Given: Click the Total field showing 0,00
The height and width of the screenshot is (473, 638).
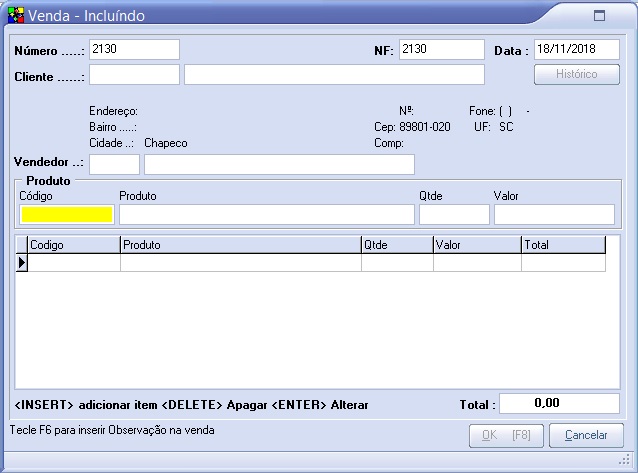Looking at the screenshot, I should click(559, 403).
